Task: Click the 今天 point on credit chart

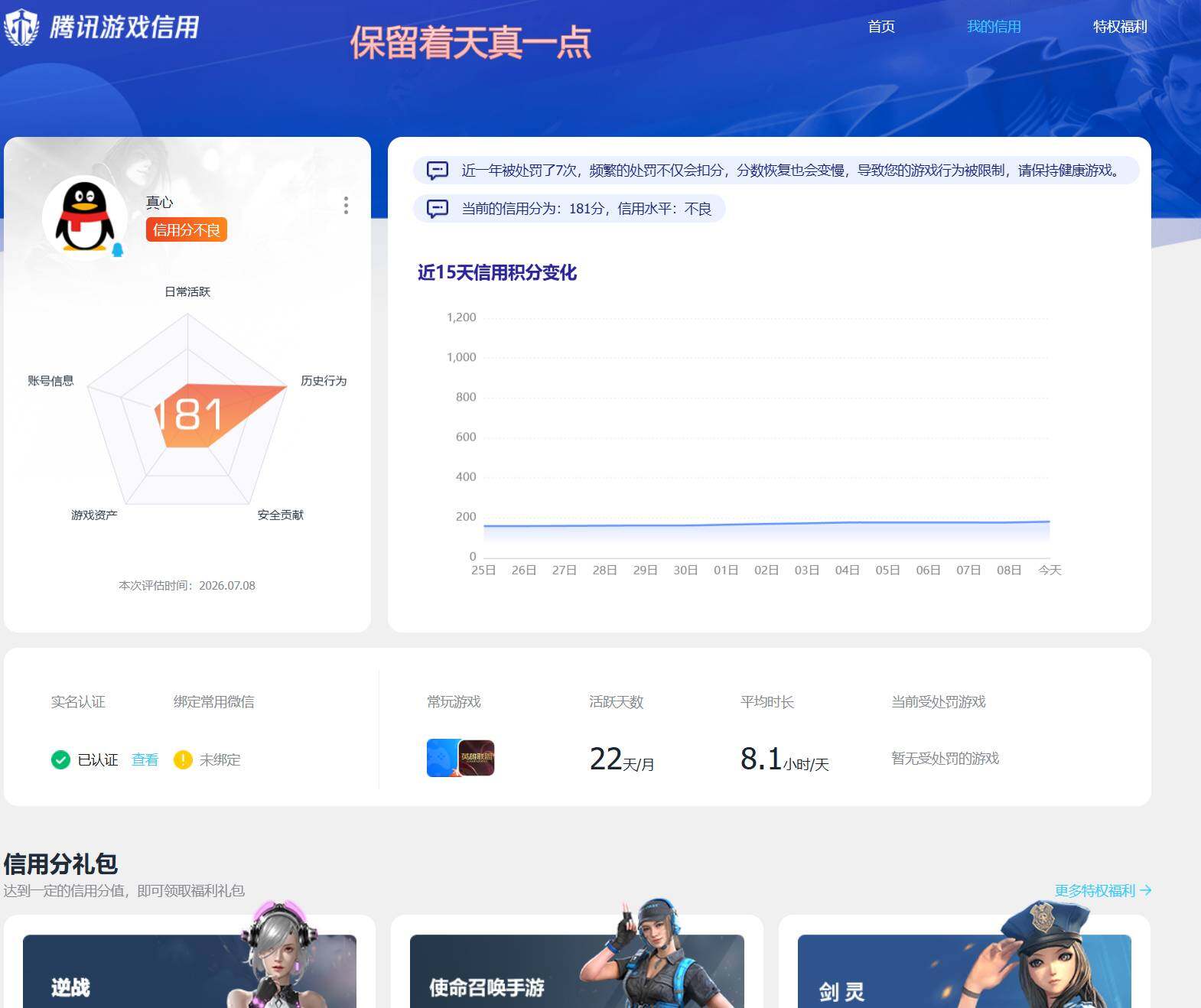Action: [1050, 522]
